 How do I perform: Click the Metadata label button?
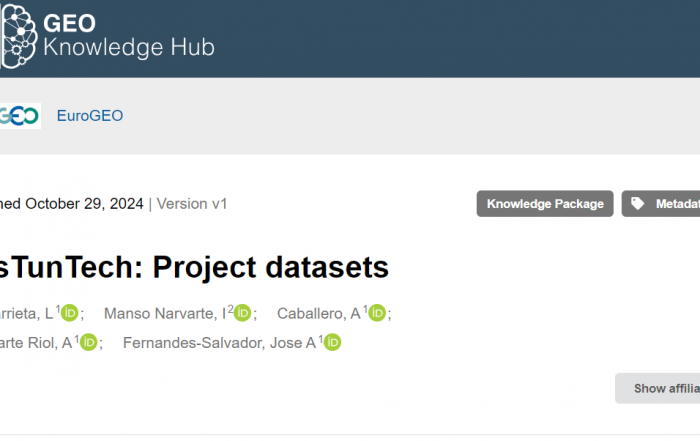tap(661, 204)
